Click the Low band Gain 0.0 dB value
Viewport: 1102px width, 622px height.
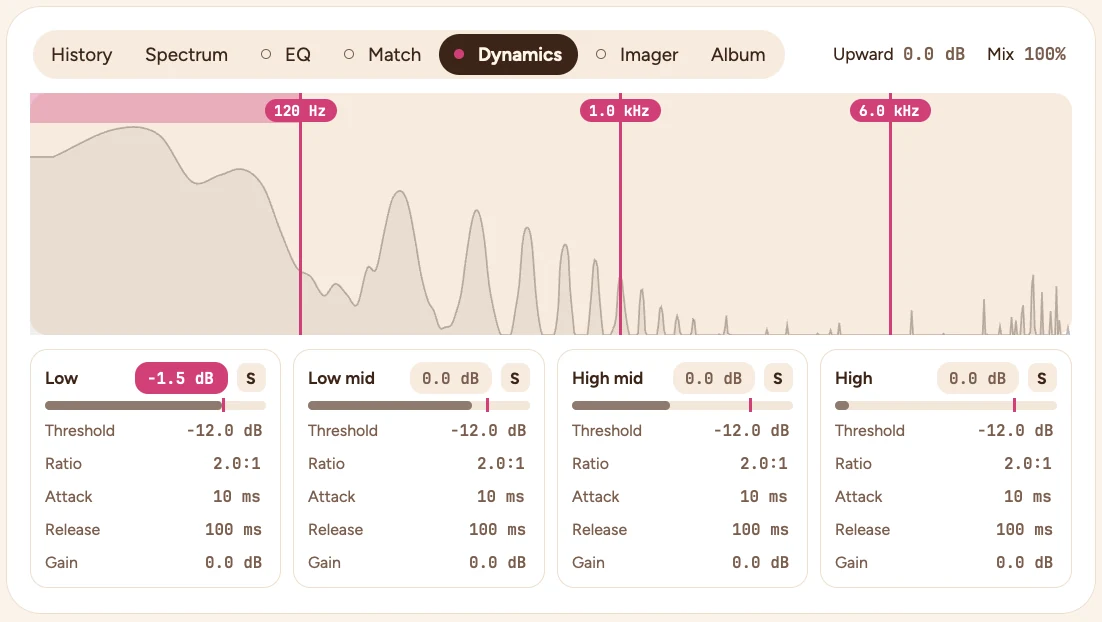pyautogui.click(x=233, y=562)
